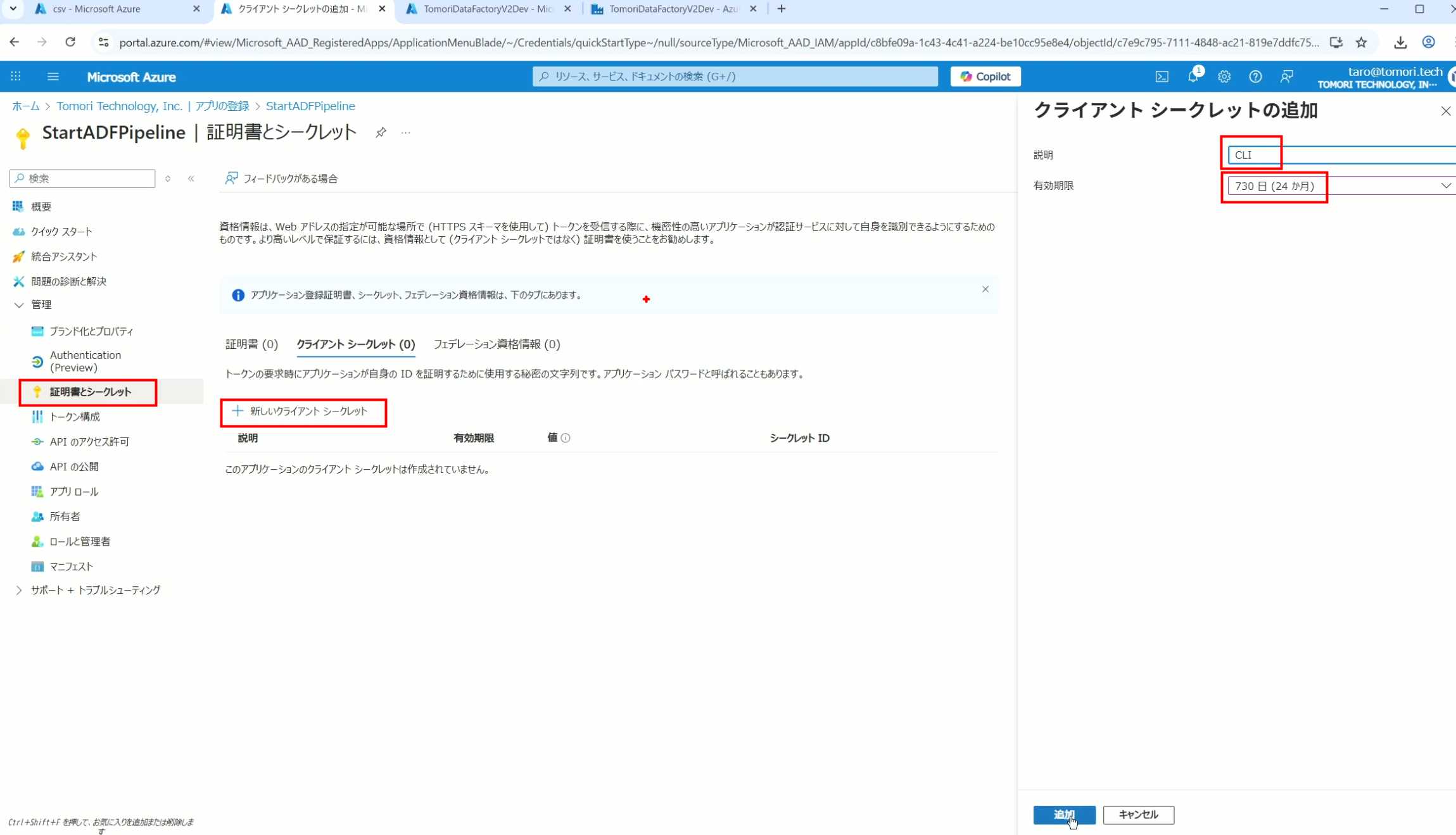This screenshot has width=1456, height=835.
Task: Switch to 証明書 (0) tab
Action: 251,344
